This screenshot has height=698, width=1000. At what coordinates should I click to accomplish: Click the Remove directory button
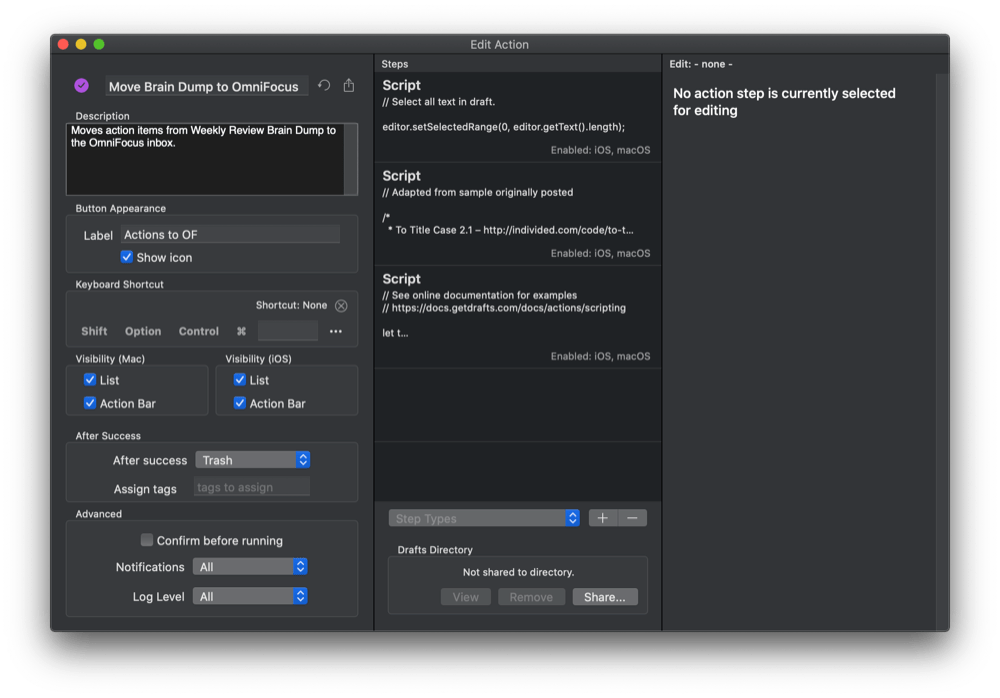(x=531, y=597)
